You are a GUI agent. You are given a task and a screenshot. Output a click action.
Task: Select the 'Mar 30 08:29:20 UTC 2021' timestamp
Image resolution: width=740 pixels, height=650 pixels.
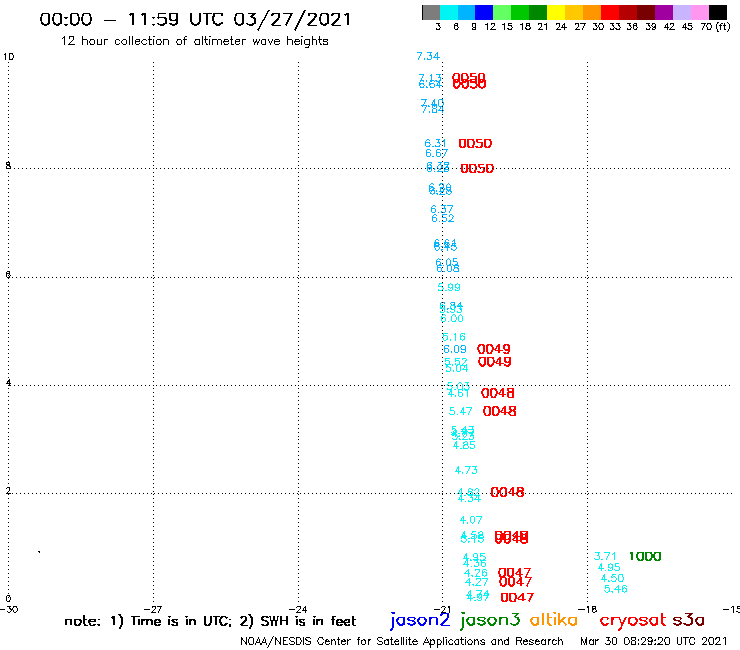[654, 641]
